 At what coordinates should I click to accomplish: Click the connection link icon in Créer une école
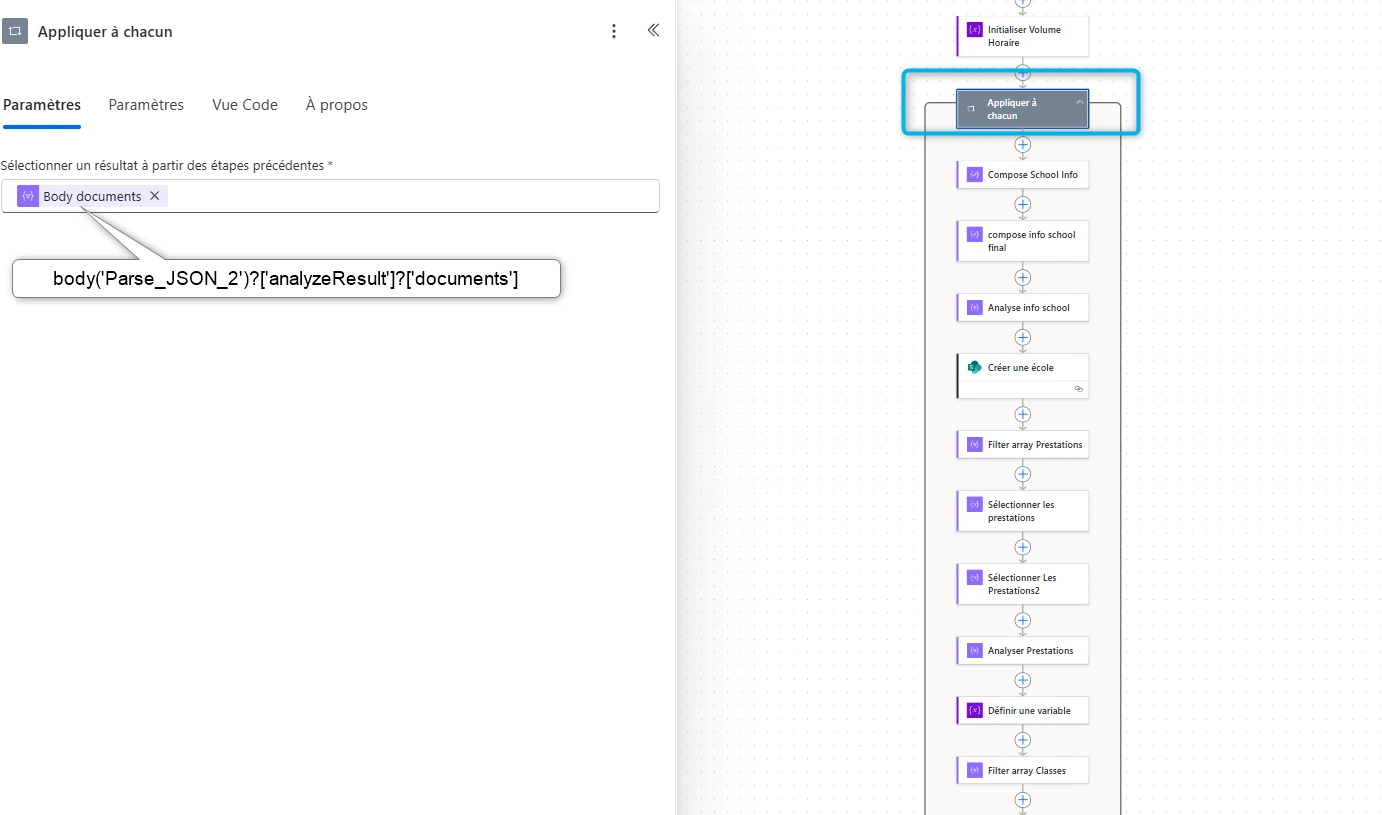click(x=1079, y=388)
